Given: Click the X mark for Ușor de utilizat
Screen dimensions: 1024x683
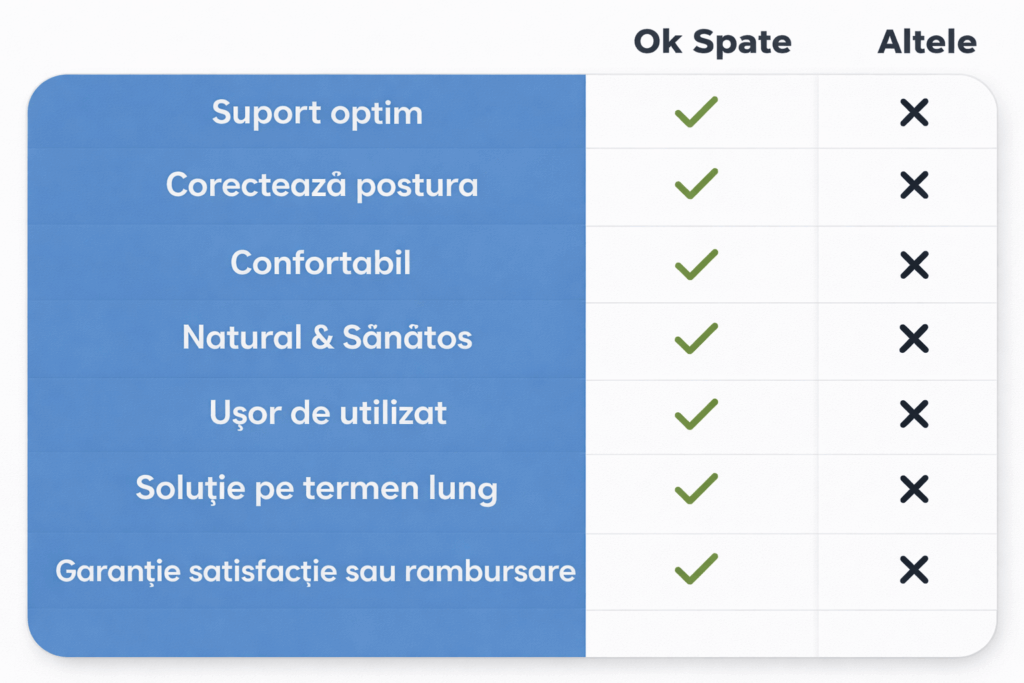Looking at the screenshot, I should (x=913, y=413).
